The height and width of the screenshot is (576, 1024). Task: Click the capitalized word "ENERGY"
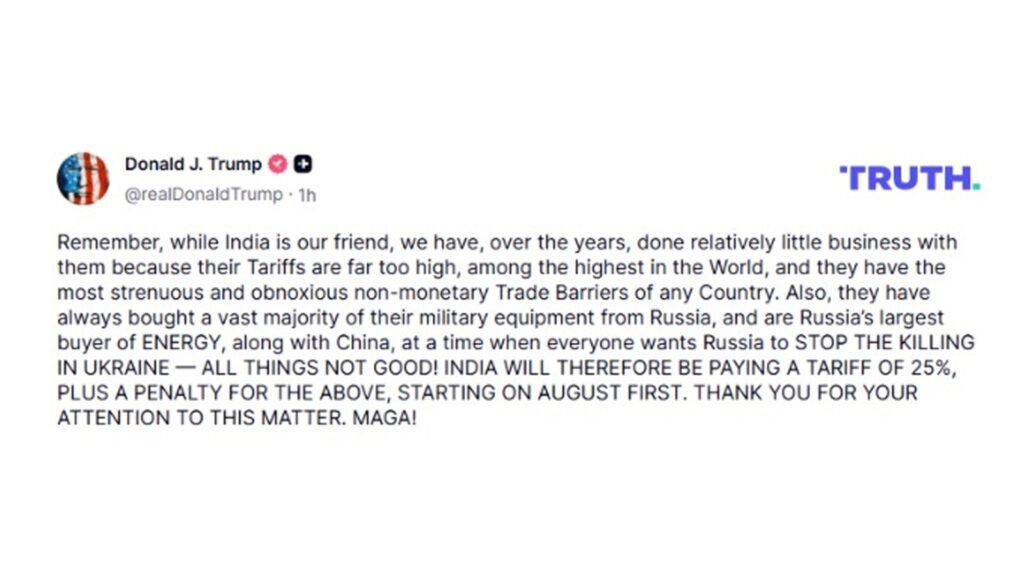(182, 343)
